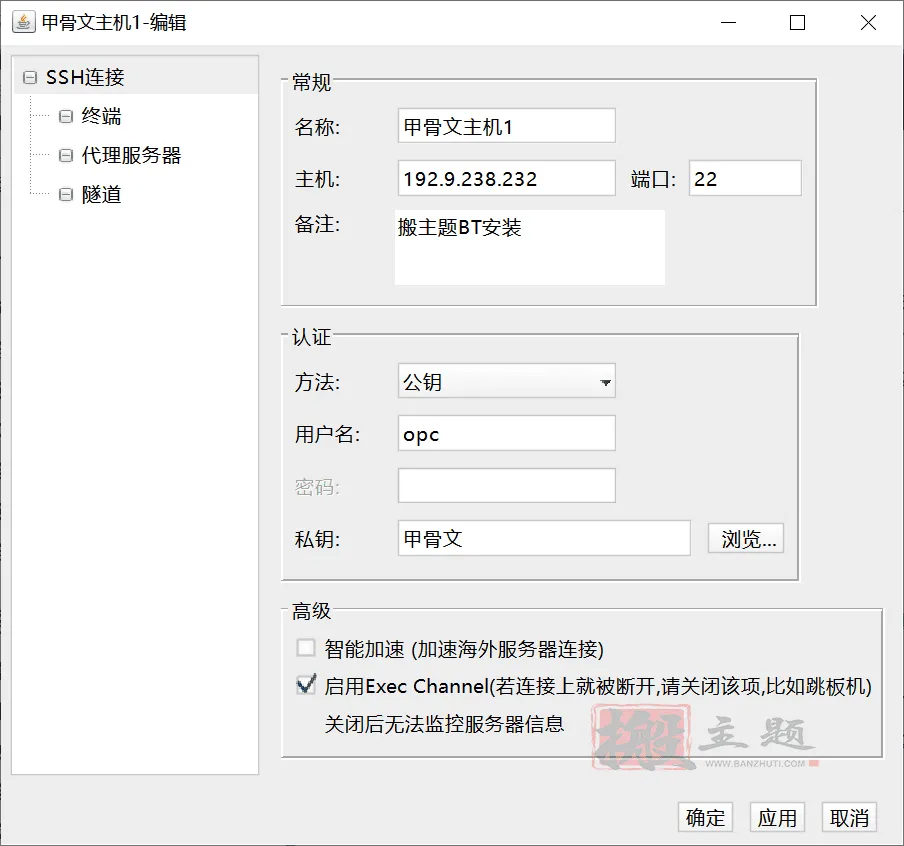
Task: Enable the 智能加速 checkbox
Action: point(306,648)
